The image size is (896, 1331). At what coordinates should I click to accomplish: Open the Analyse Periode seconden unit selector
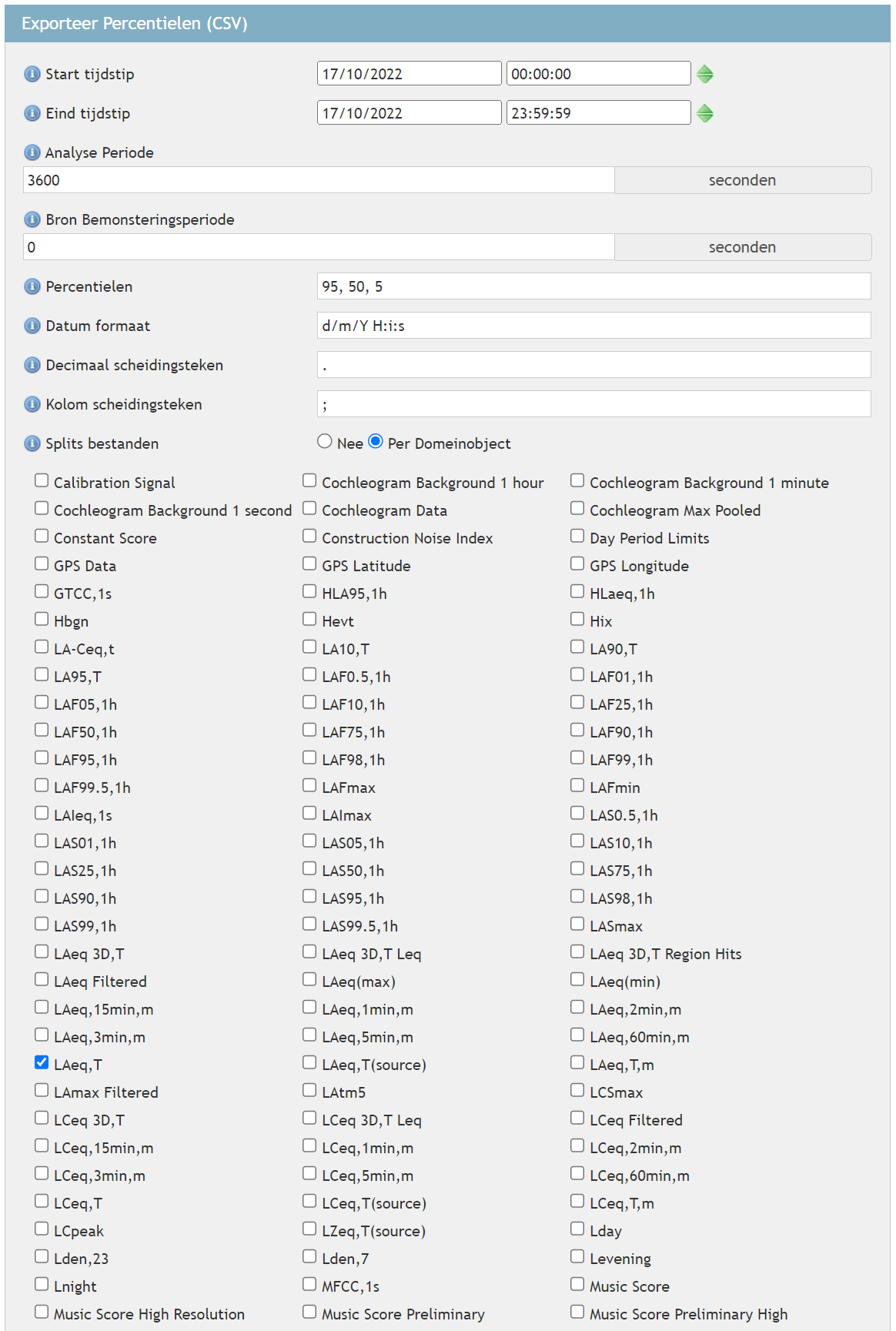pos(742,180)
